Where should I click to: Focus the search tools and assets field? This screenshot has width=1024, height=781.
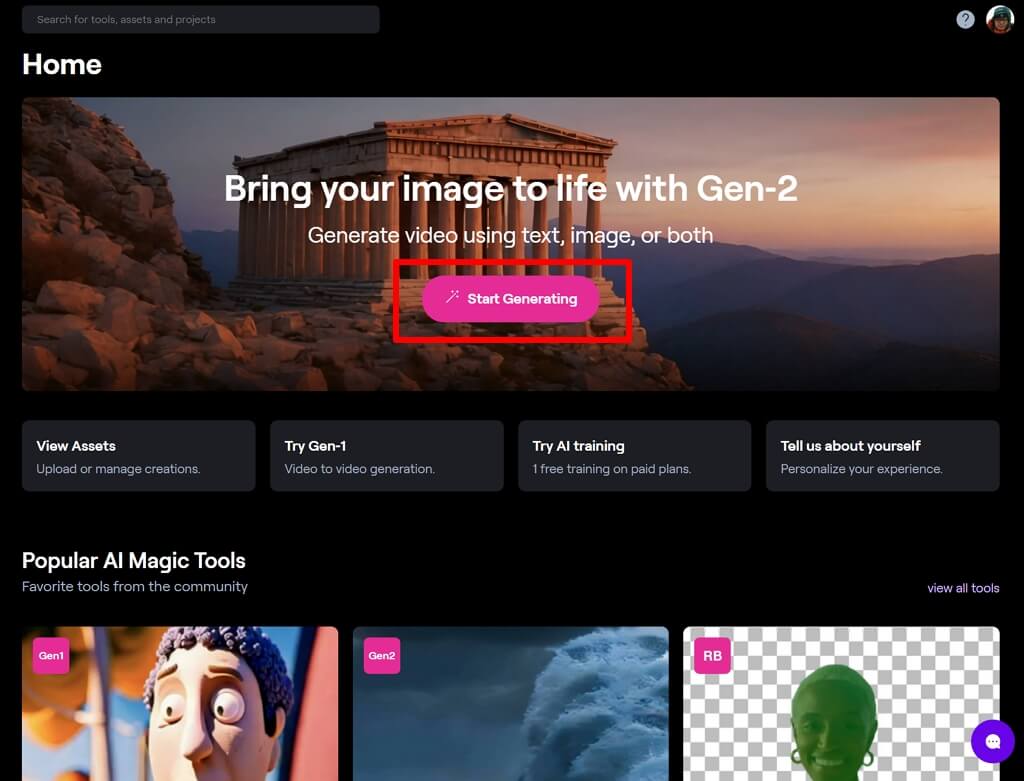(x=200, y=19)
